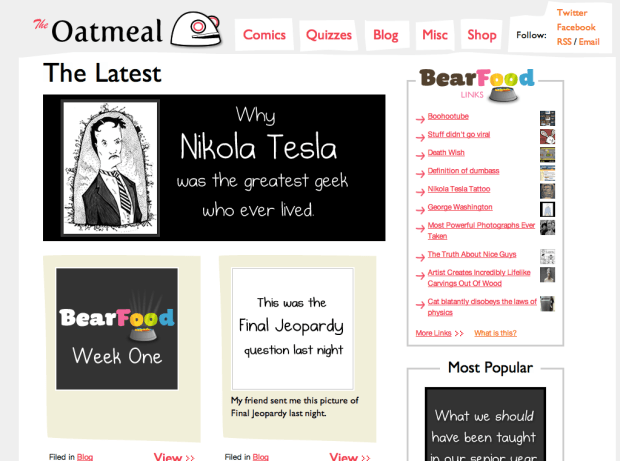Open the Shop page
620x461 pixels.
(482, 35)
